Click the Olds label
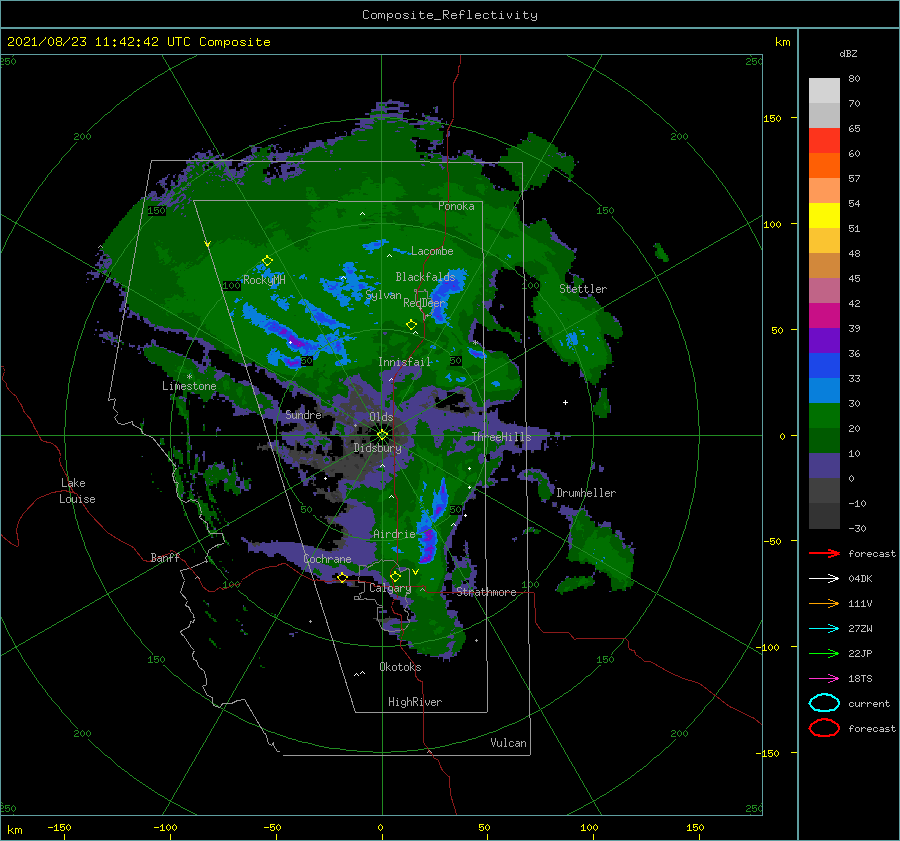900x841 pixels. tap(381, 417)
